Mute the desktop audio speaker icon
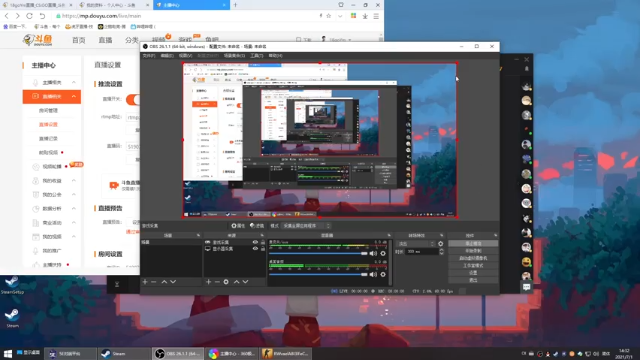The height and width of the screenshot is (360, 640). [373, 274]
